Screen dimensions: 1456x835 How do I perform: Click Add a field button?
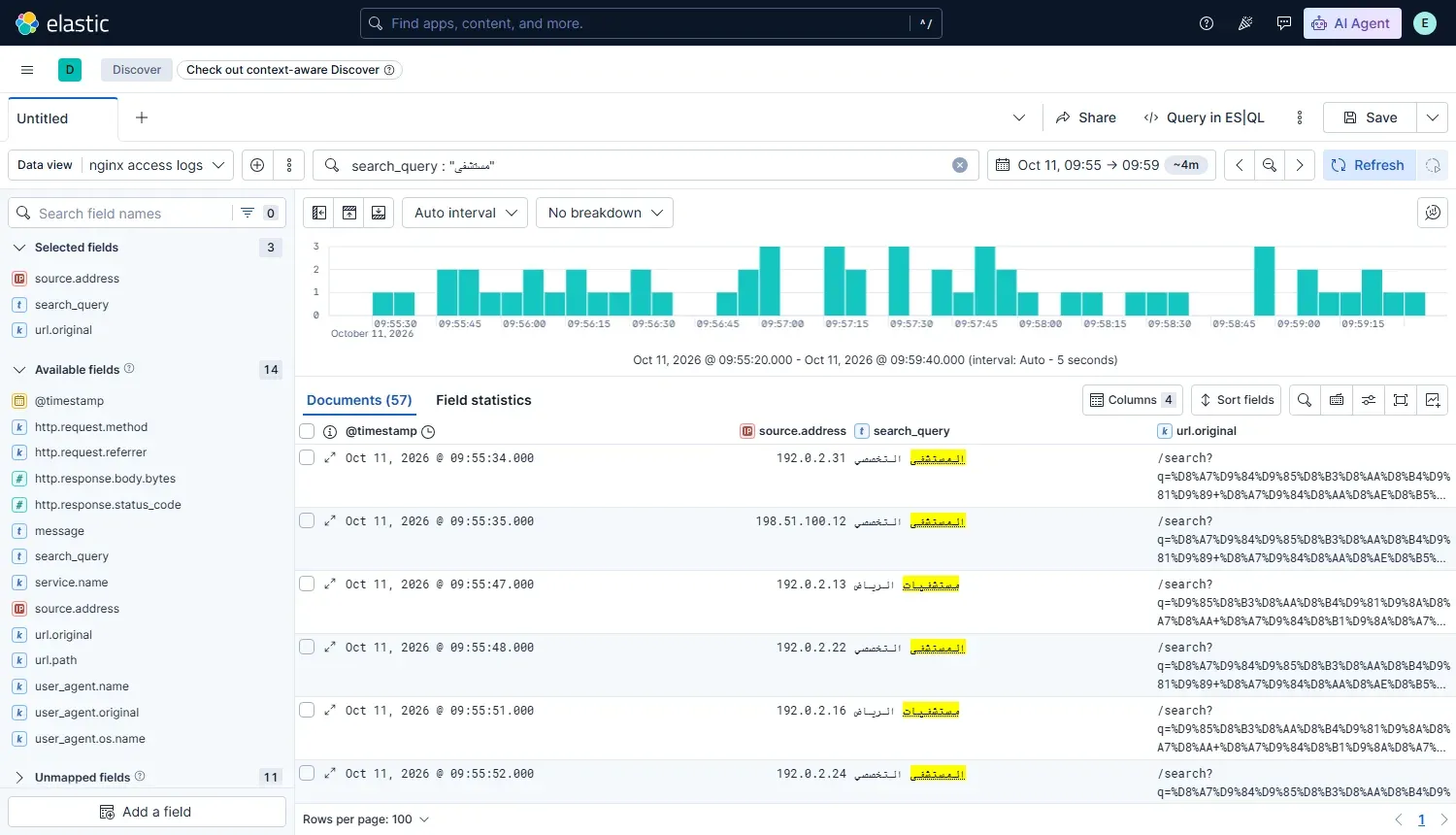[147, 812]
